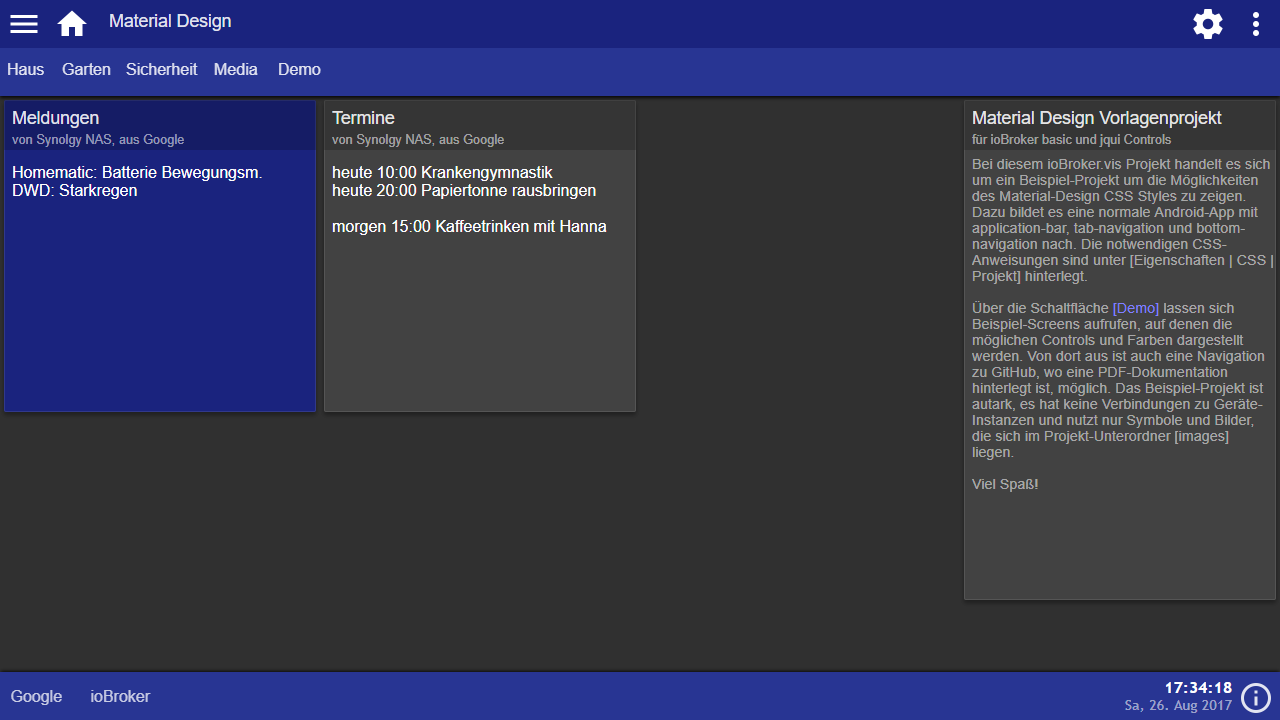The width and height of the screenshot is (1280, 720).
Task: Open the hamburger navigation menu
Action: [x=24, y=24]
